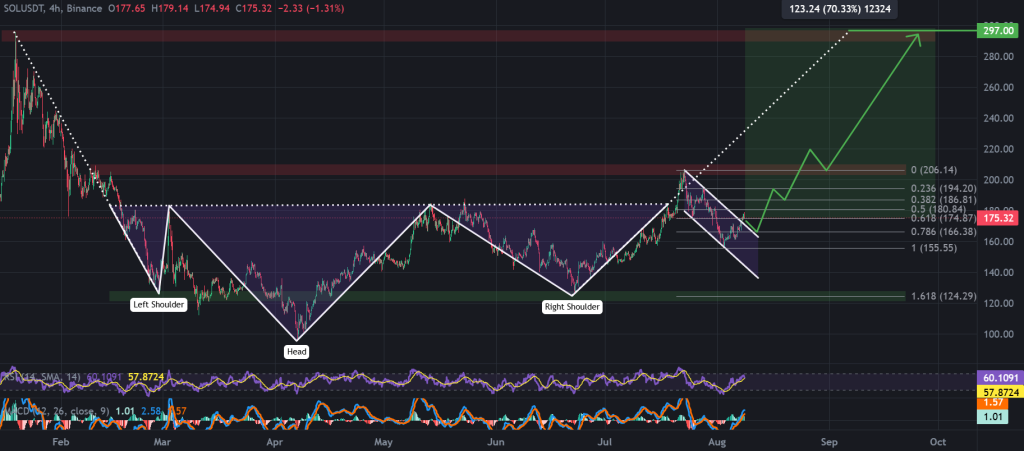
Task: Click the 123.24 (70.33%) 12324 position tooltip
Action: [839, 10]
